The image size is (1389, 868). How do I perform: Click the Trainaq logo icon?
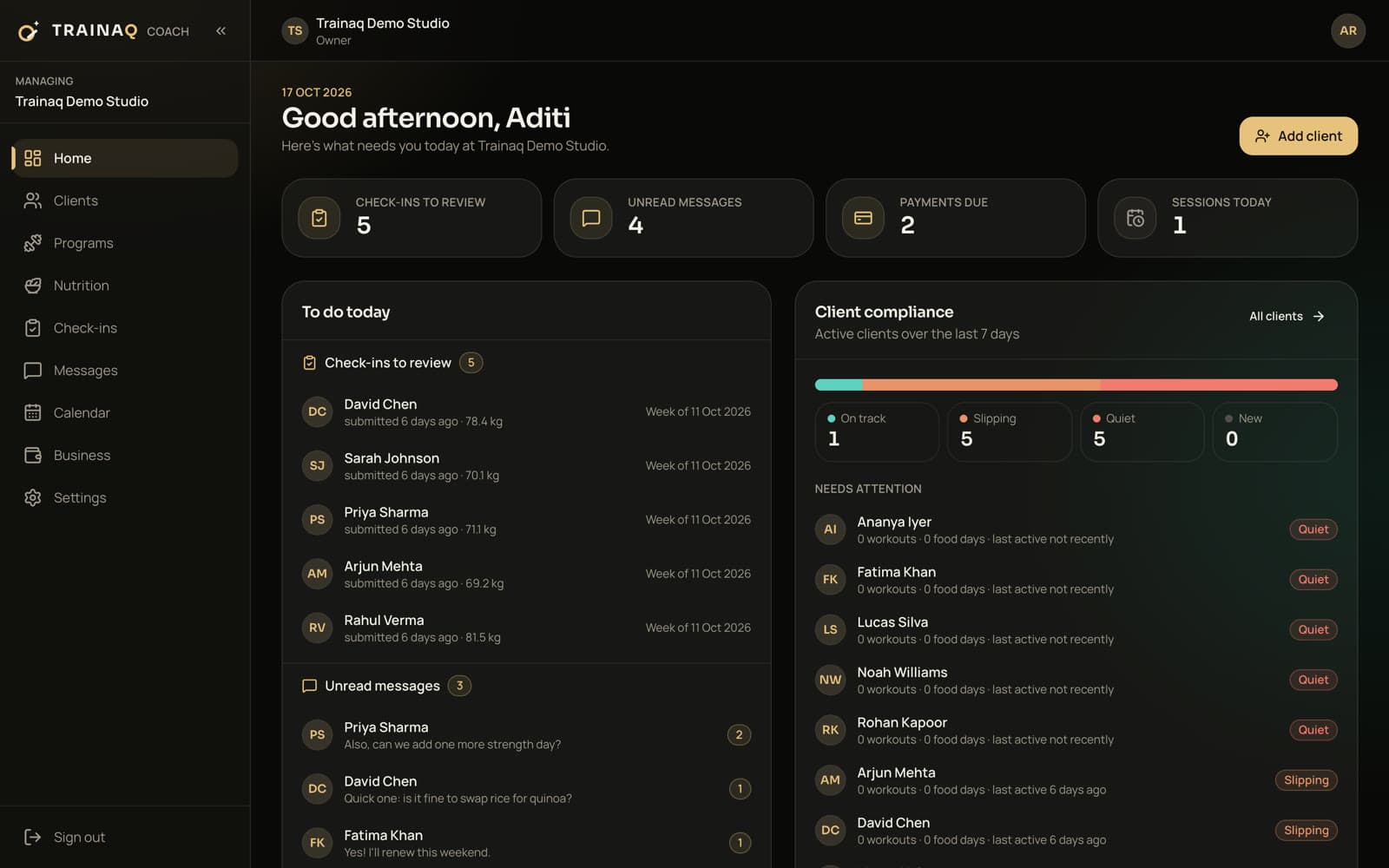[x=29, y=31]
